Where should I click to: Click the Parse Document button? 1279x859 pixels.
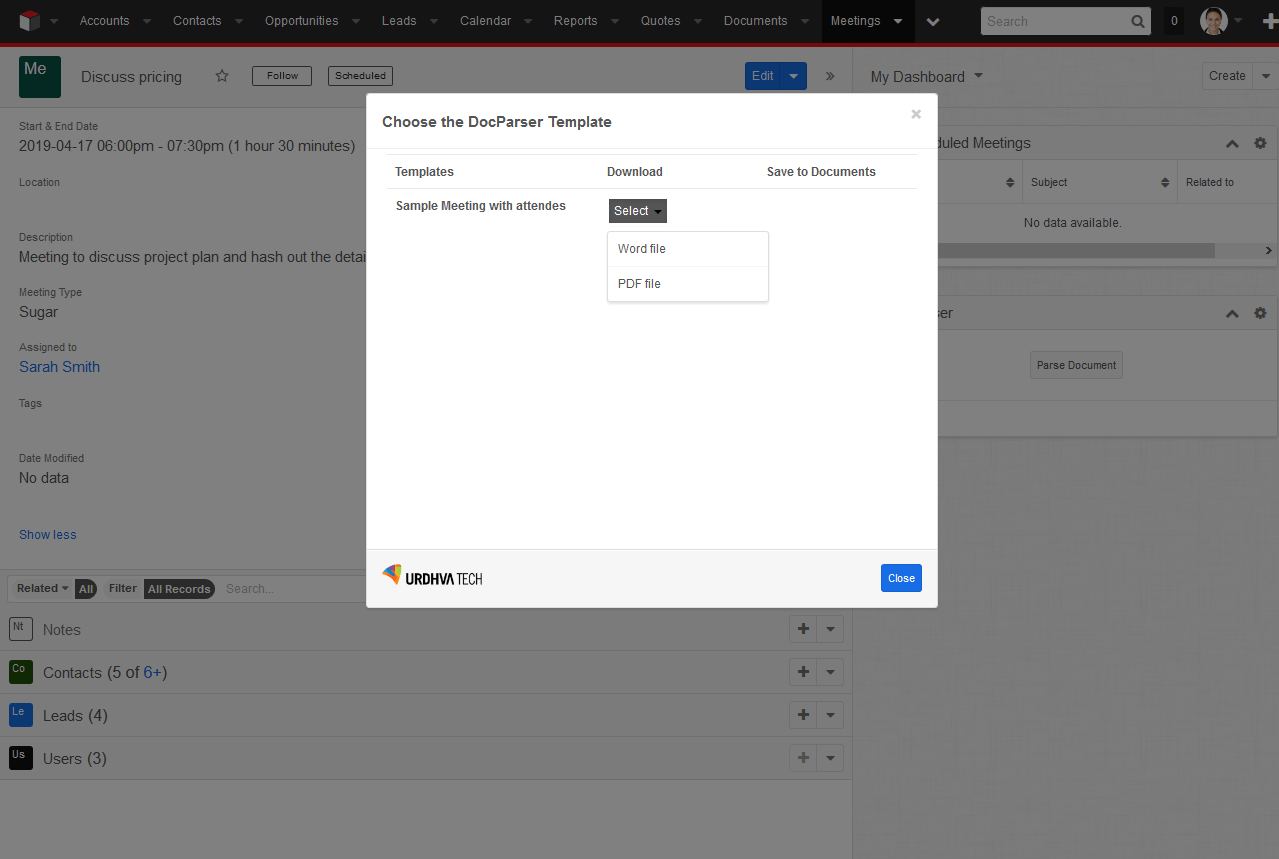[x=1075, y=364]
